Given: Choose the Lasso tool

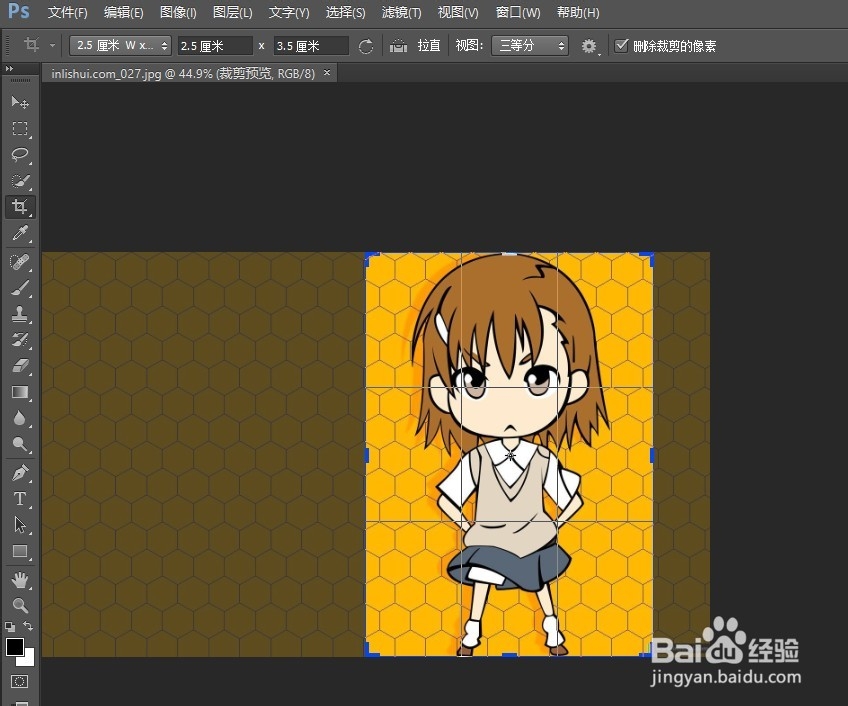Looking at the screenshot, I should [19, 155].
